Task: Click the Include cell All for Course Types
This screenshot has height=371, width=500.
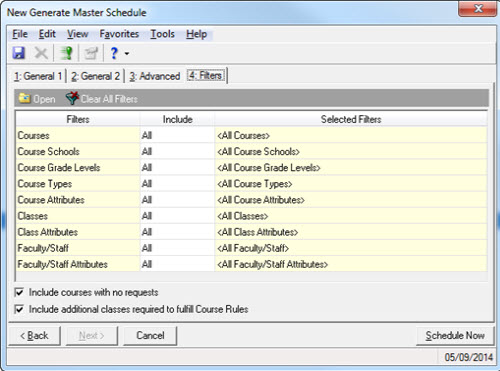Action: click(x=177, y=184)
